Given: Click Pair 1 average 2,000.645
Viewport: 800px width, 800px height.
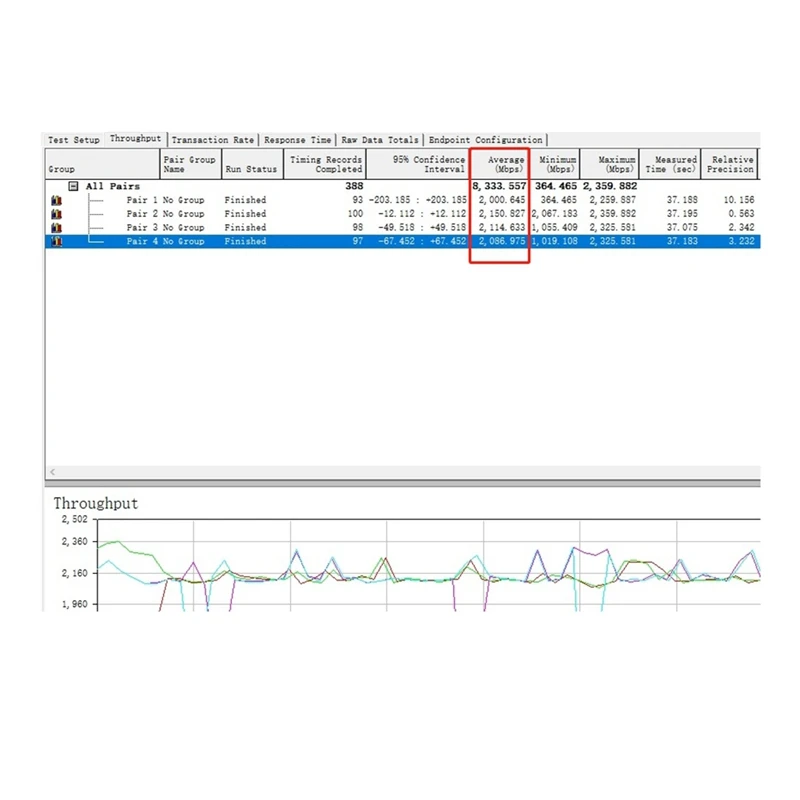Looking at the screenshot, I should tap(502, 200).
